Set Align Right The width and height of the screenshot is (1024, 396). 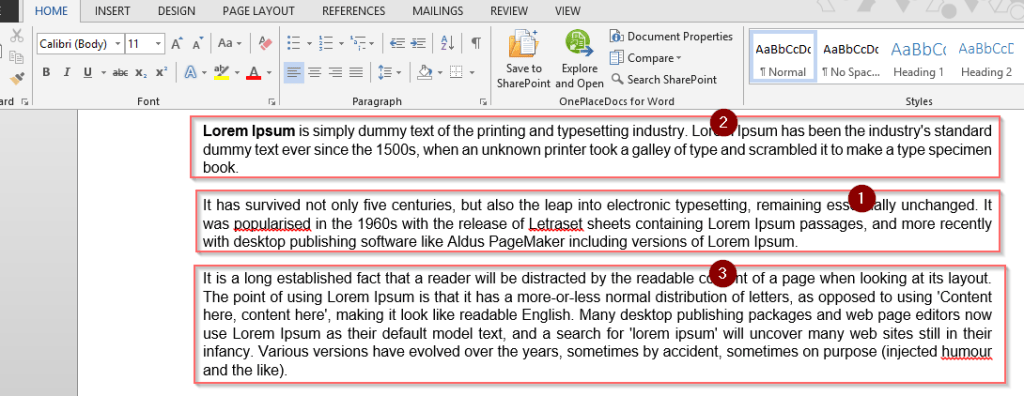point(336,72)
